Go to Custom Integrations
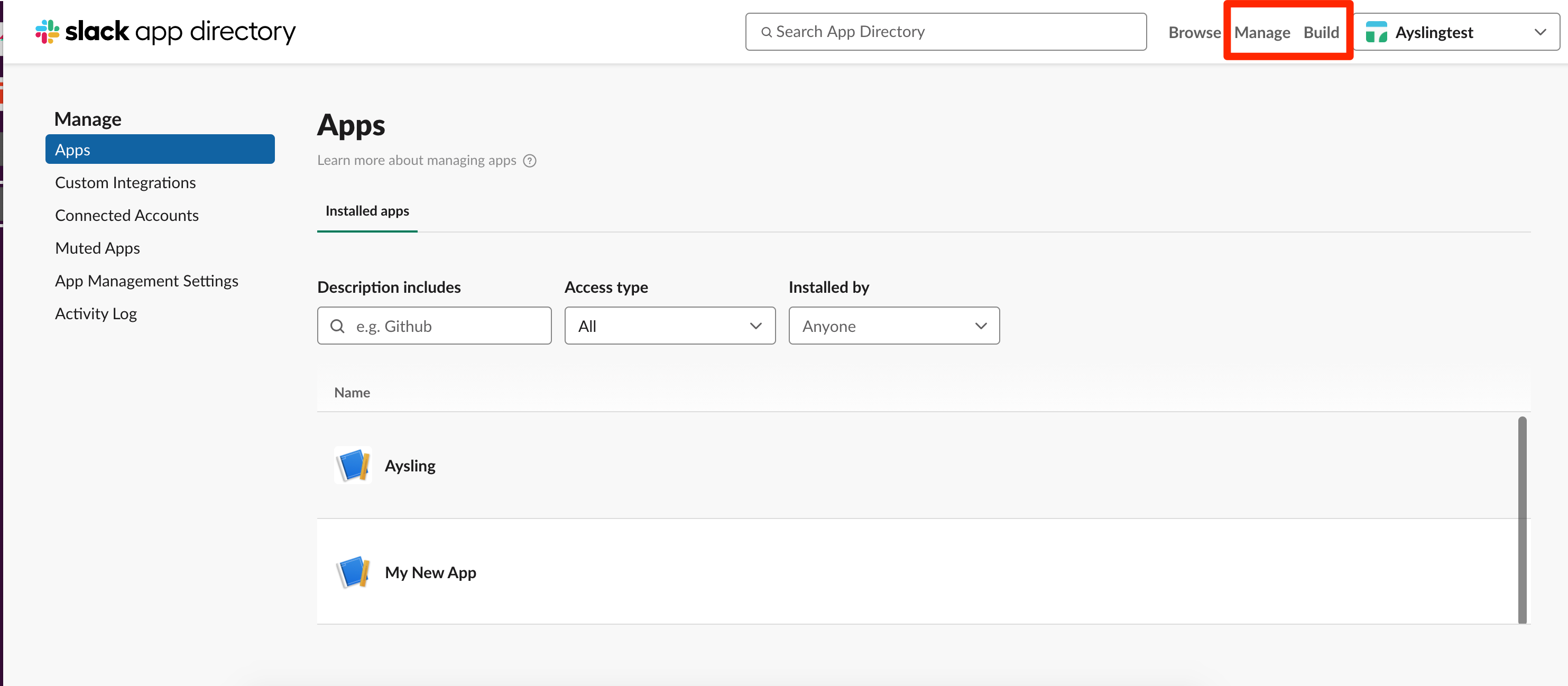Image resolution: width=1568 pixels, height=686 pixels. click(x=125, y=183)
